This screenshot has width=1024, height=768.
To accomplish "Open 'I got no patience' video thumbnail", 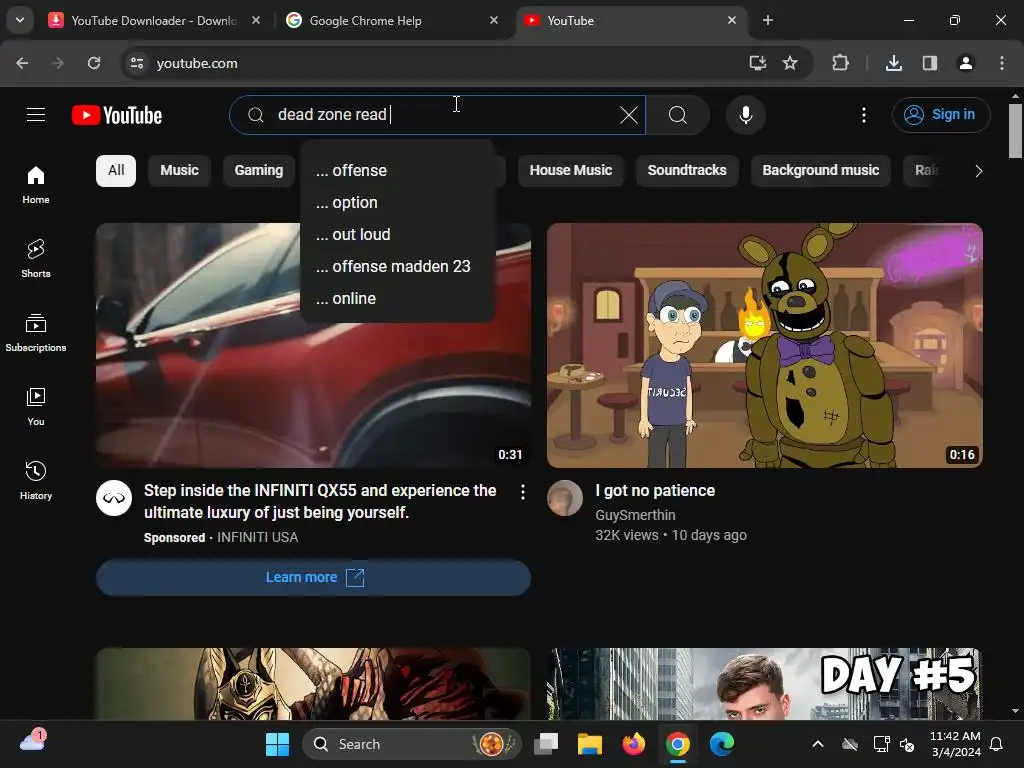I will [x=765, y=345].
